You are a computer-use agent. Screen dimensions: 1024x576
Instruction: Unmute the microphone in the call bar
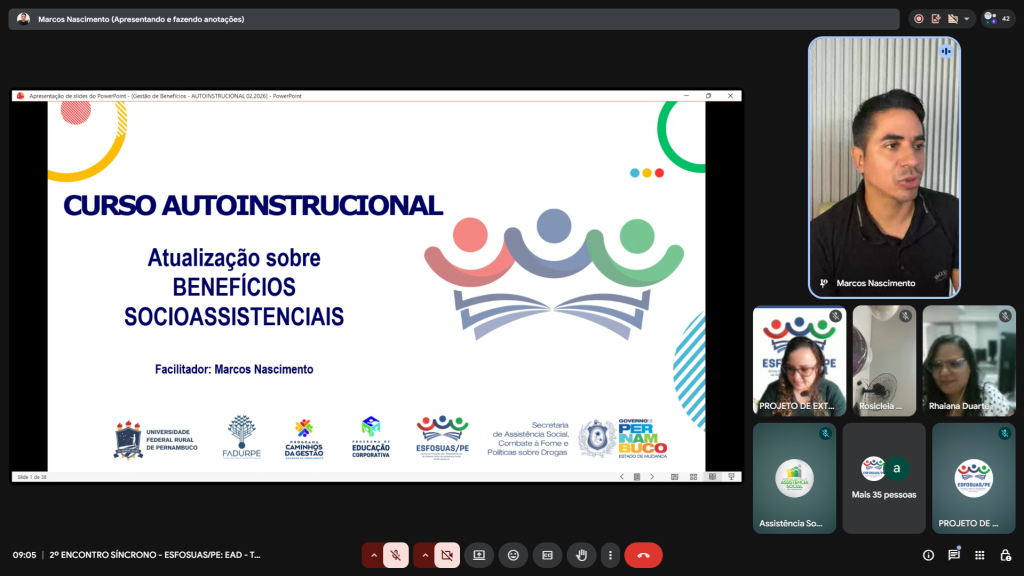(396, 555)
